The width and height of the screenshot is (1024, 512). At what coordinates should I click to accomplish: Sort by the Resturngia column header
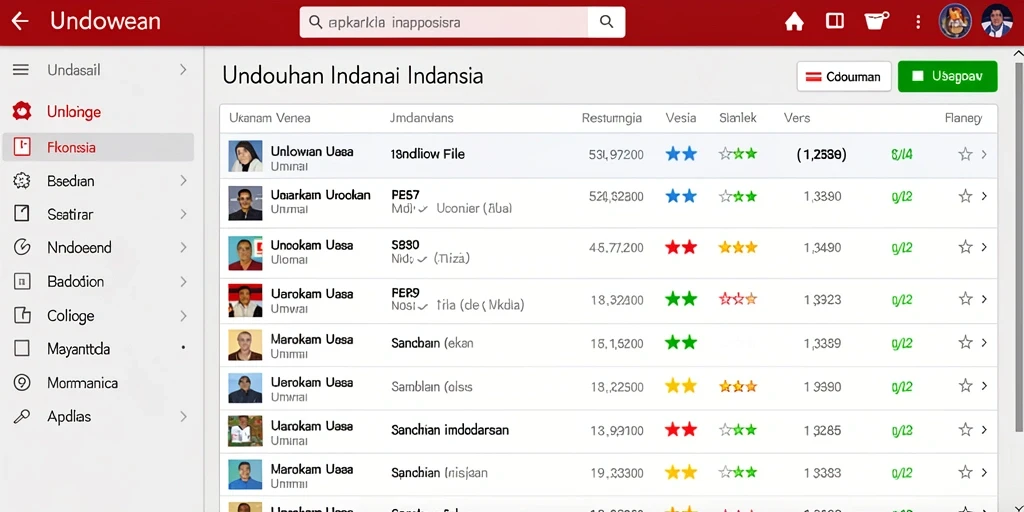coord(612,118)
